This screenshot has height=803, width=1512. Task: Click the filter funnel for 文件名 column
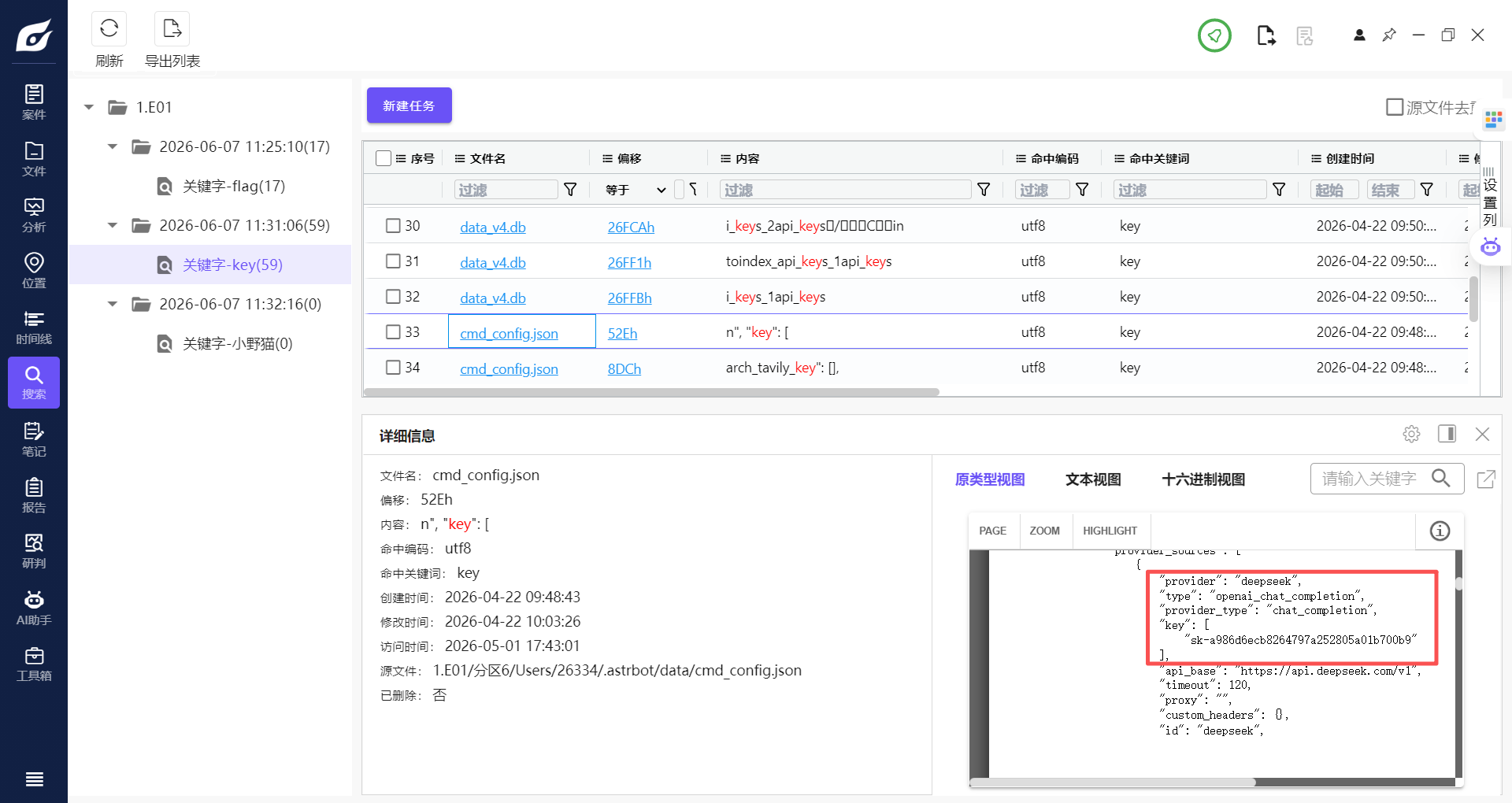570,190
